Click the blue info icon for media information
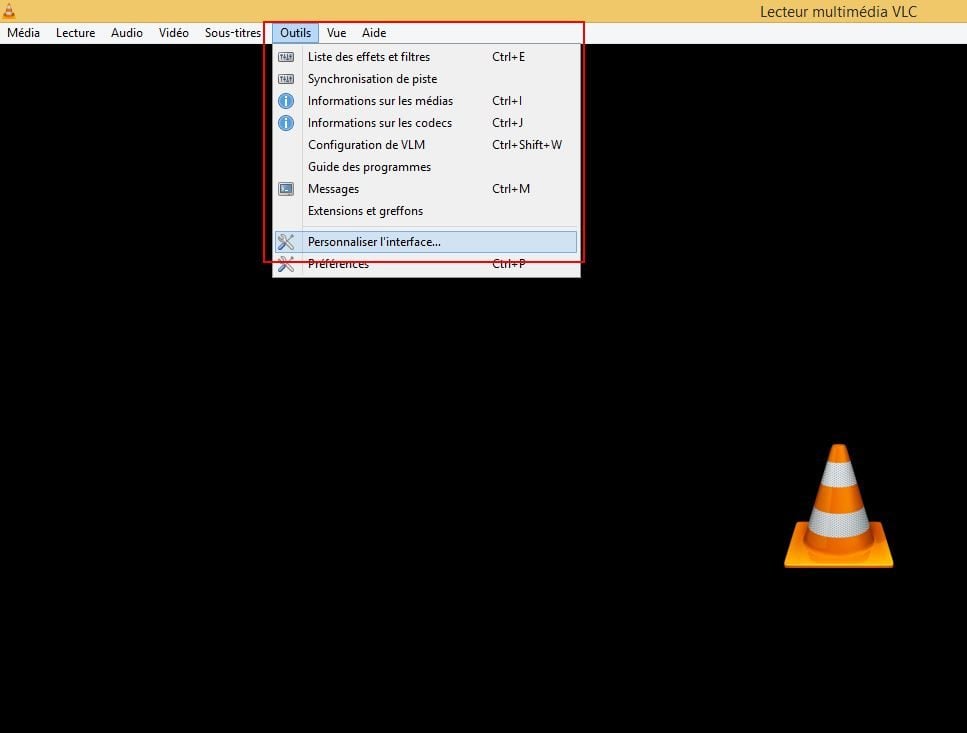The width and height of the screenshot is (967, 733). 286,100
